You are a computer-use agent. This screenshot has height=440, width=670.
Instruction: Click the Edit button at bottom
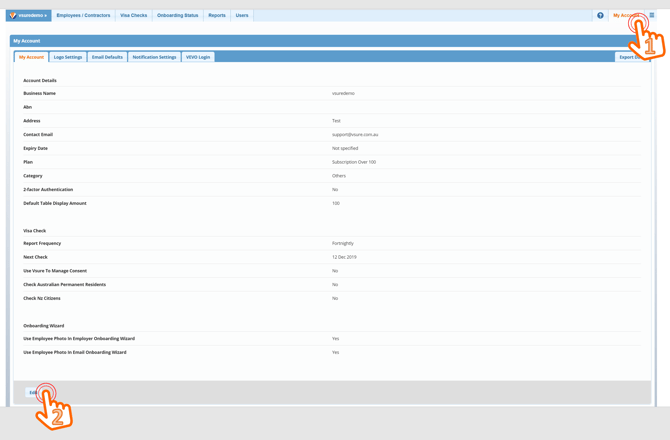[x=34, y=392]
